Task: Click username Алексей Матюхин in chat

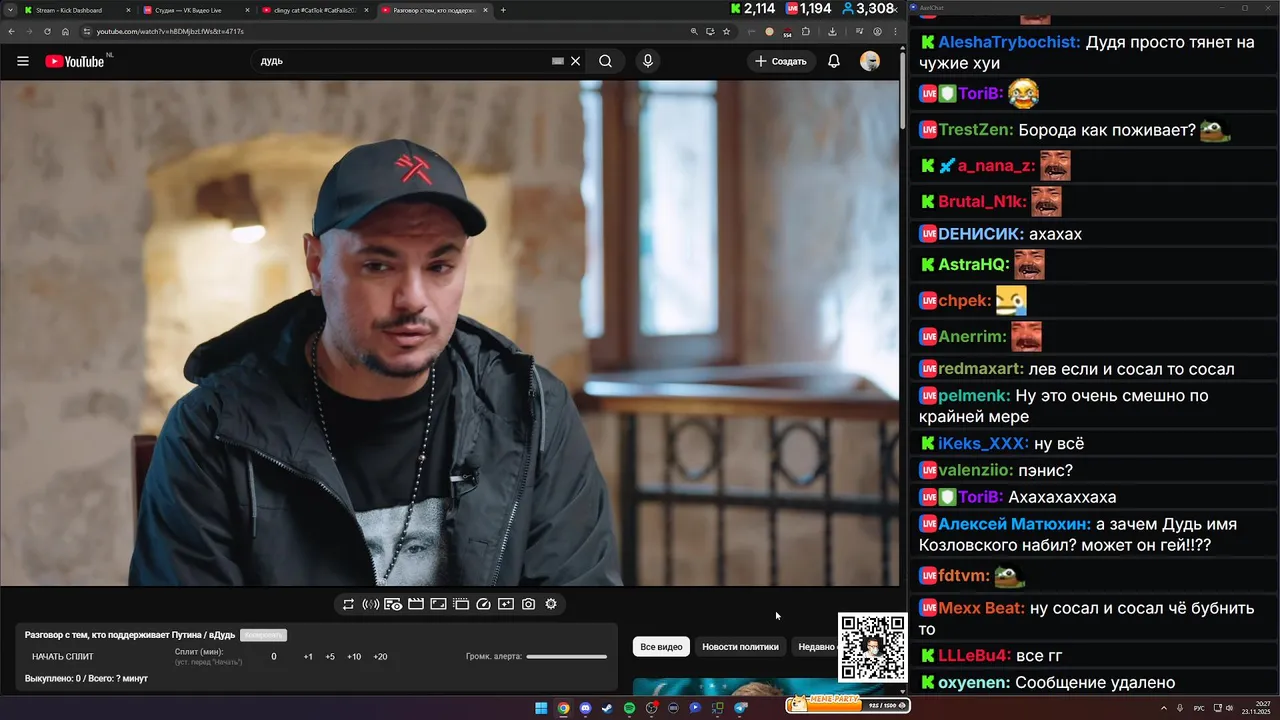Action: tap(1014, 524)
